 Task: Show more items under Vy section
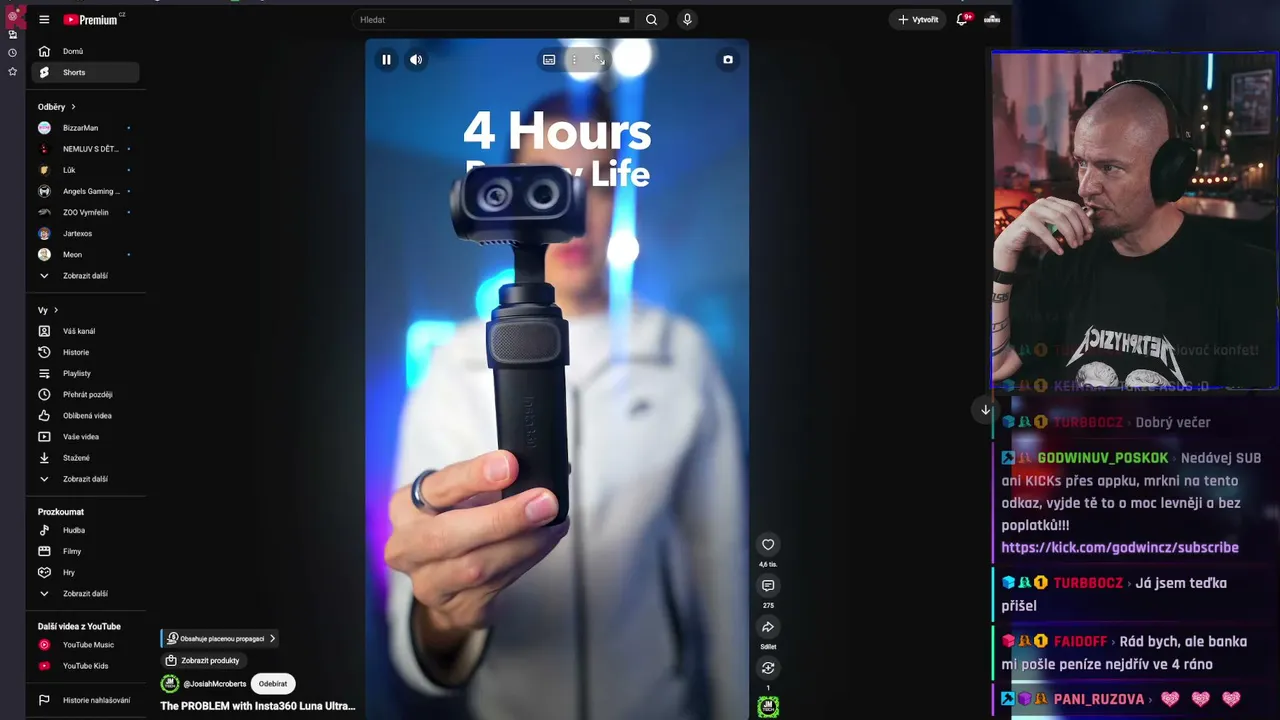pos(85,479)
